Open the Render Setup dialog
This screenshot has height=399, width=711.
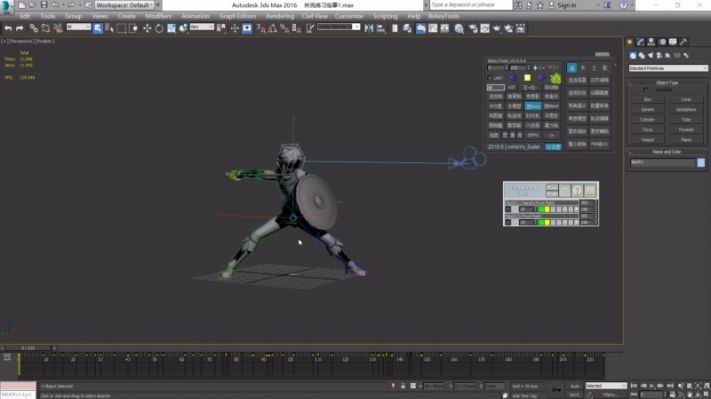tap(473, 28)
